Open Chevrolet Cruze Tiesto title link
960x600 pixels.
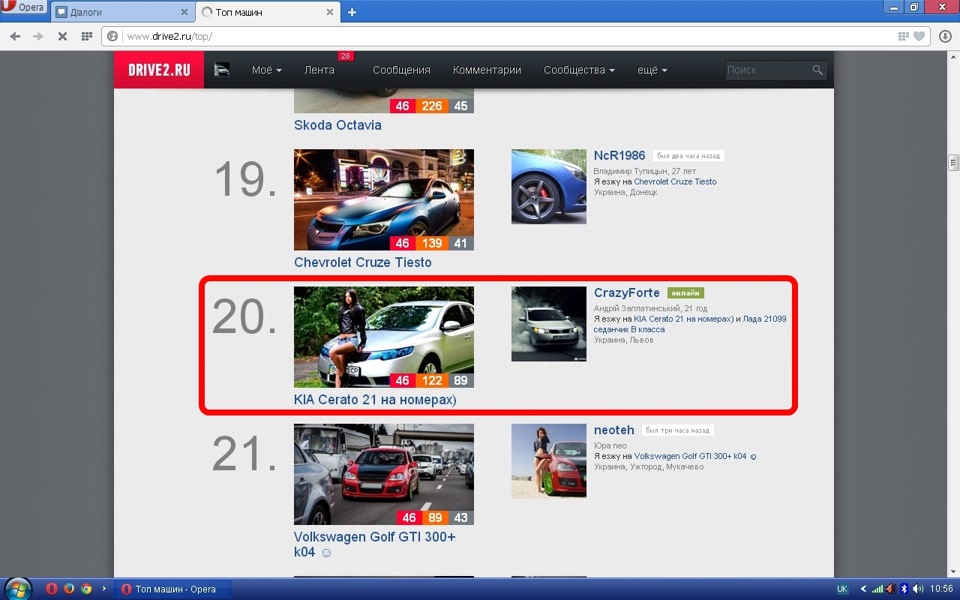[x=362, y=262]
